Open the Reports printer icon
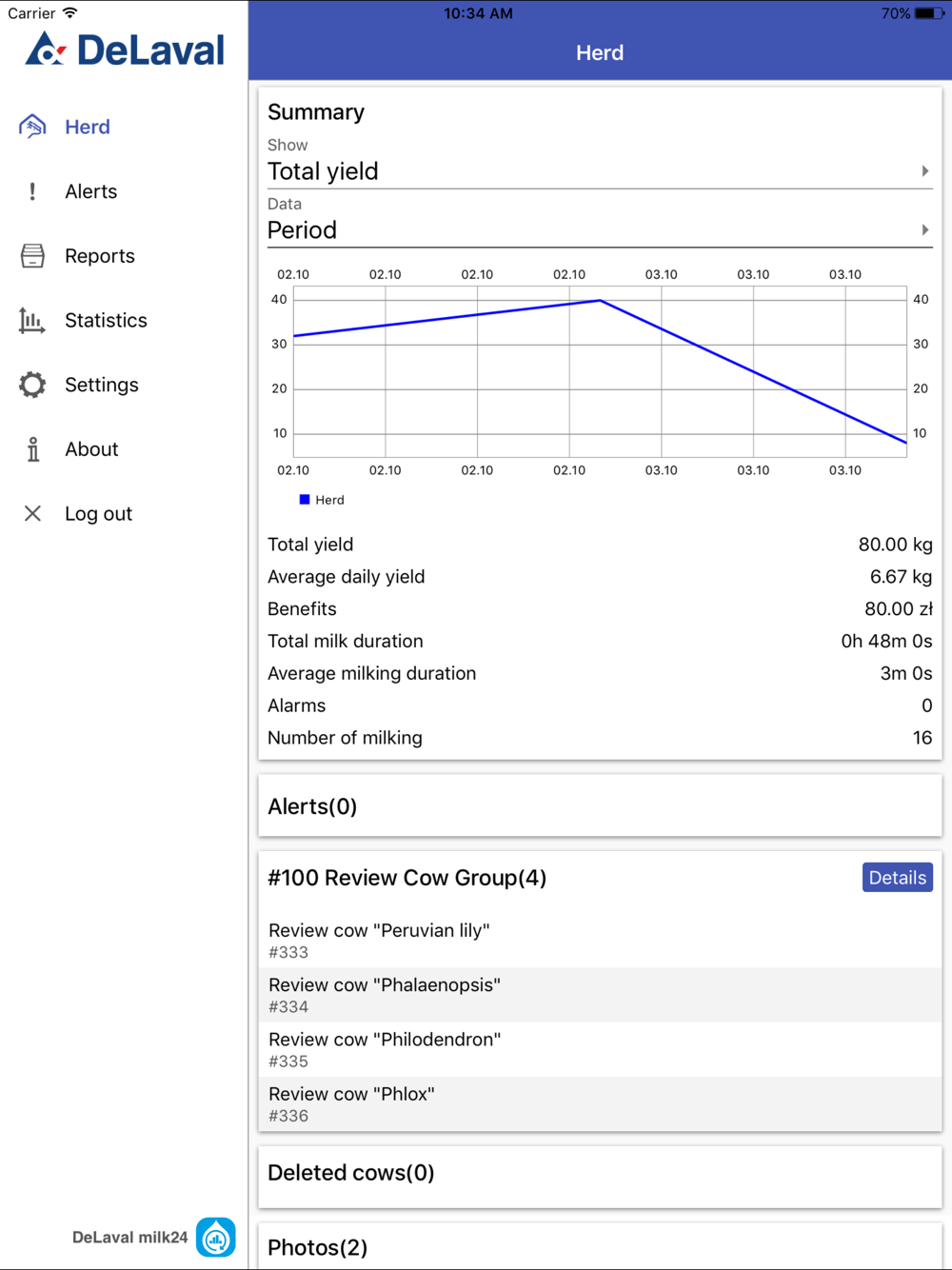This screenshot has height=1270, width=952. tap(32, 256)
